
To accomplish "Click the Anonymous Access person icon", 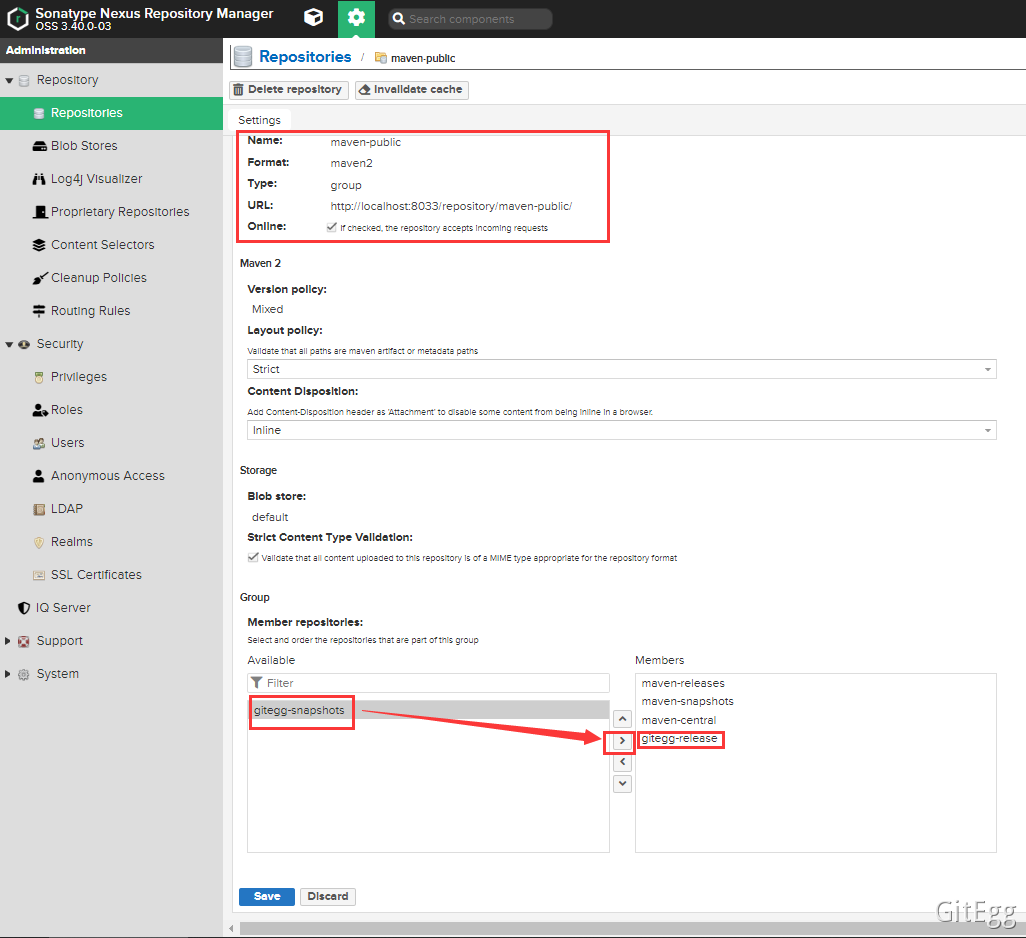I will (39, 476).
